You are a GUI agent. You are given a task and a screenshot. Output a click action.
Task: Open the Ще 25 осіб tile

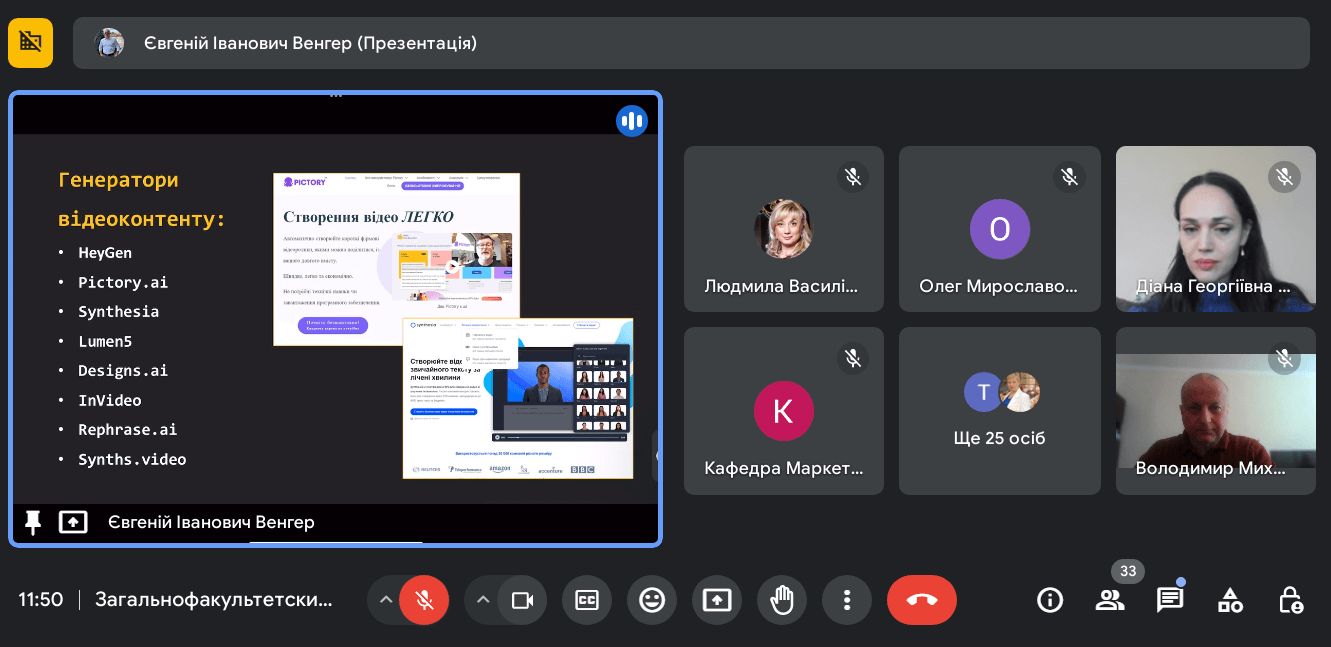click(999, 410)
